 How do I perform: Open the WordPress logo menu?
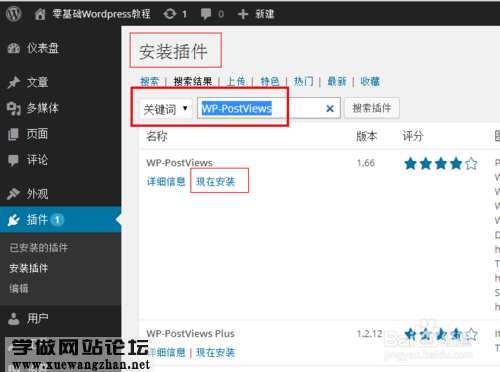(14, 14)
